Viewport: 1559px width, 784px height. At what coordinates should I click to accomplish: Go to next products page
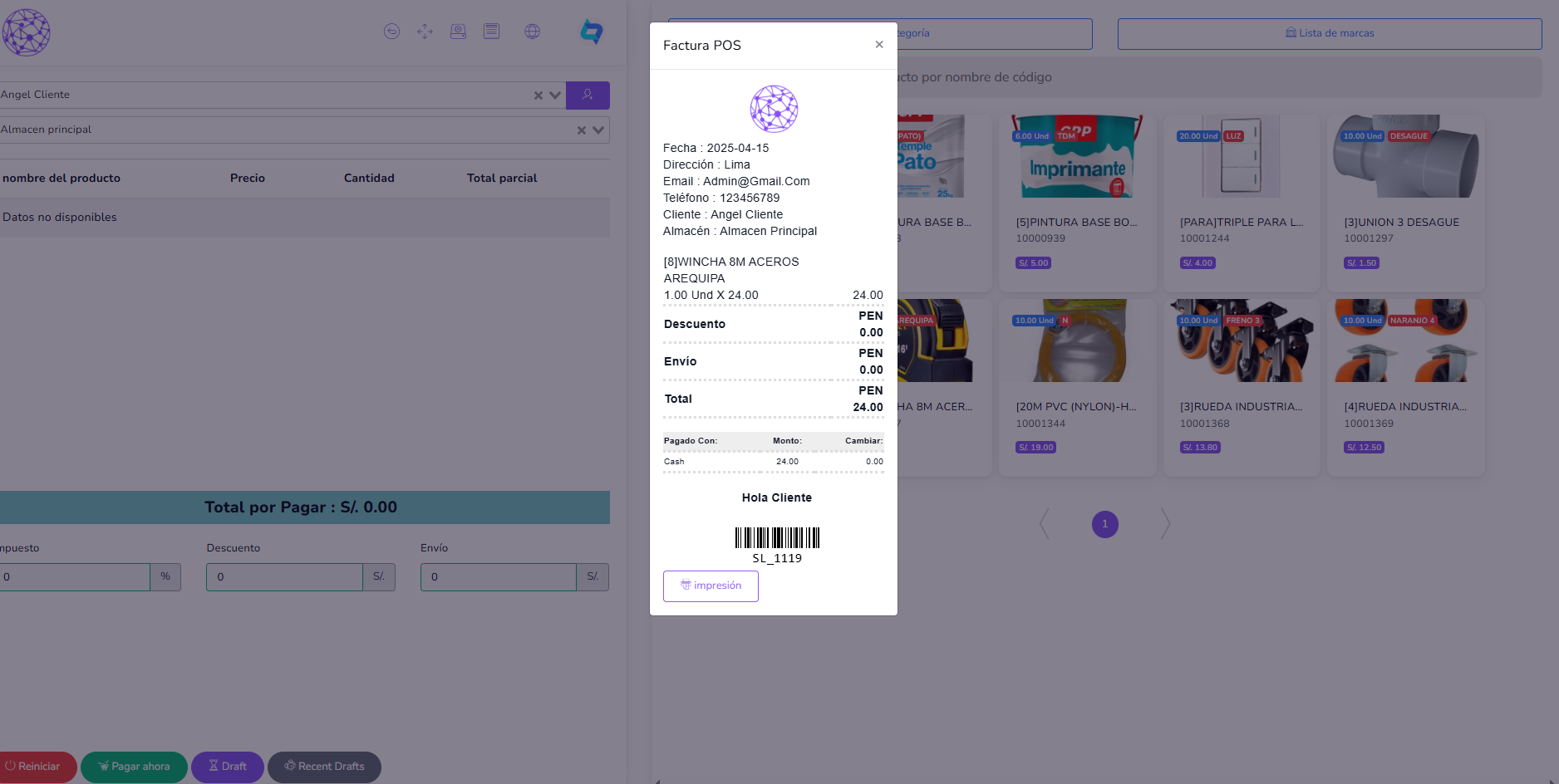click(x=1165, y=524)
